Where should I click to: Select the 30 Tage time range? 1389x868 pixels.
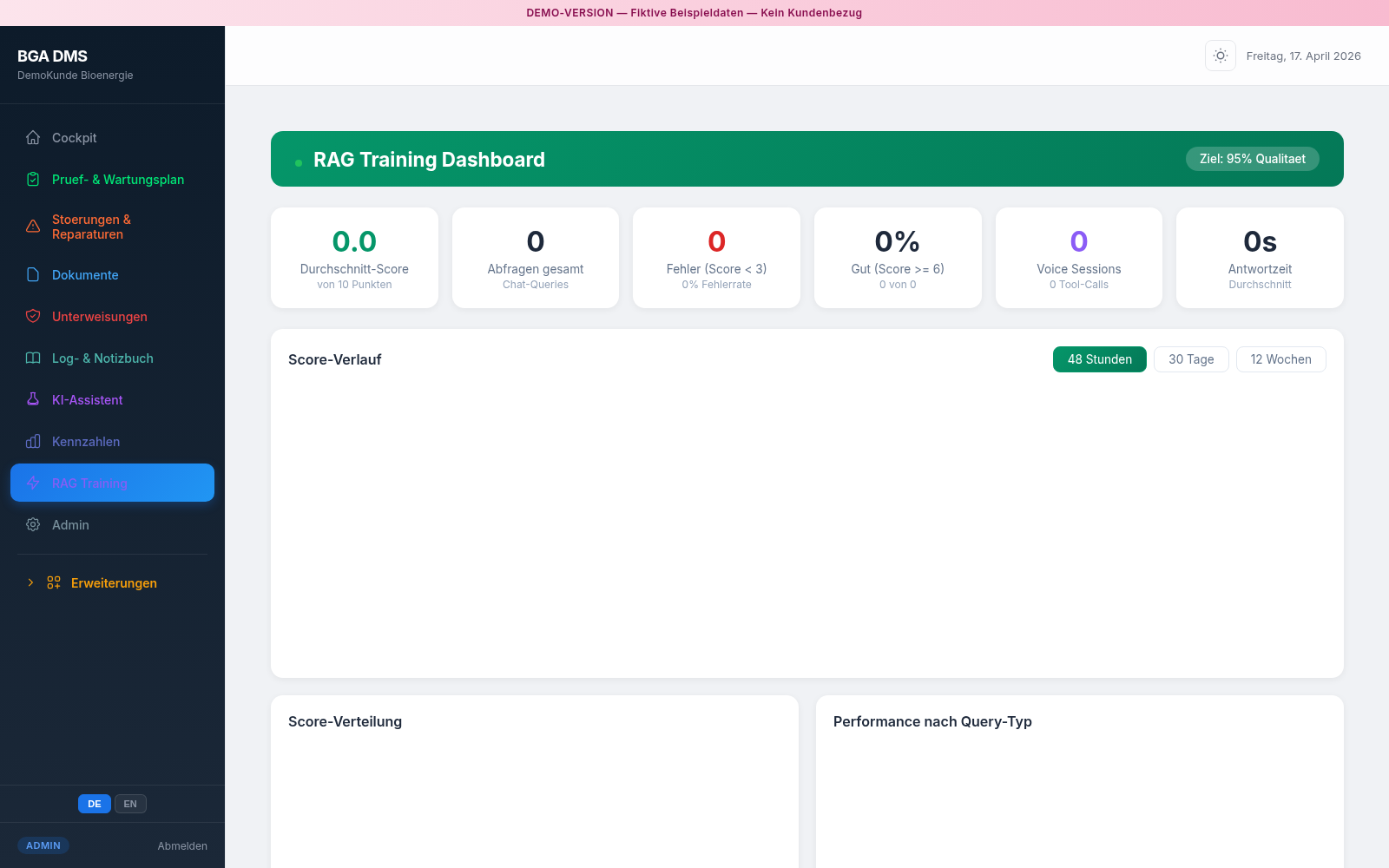tap(1190, 359)
